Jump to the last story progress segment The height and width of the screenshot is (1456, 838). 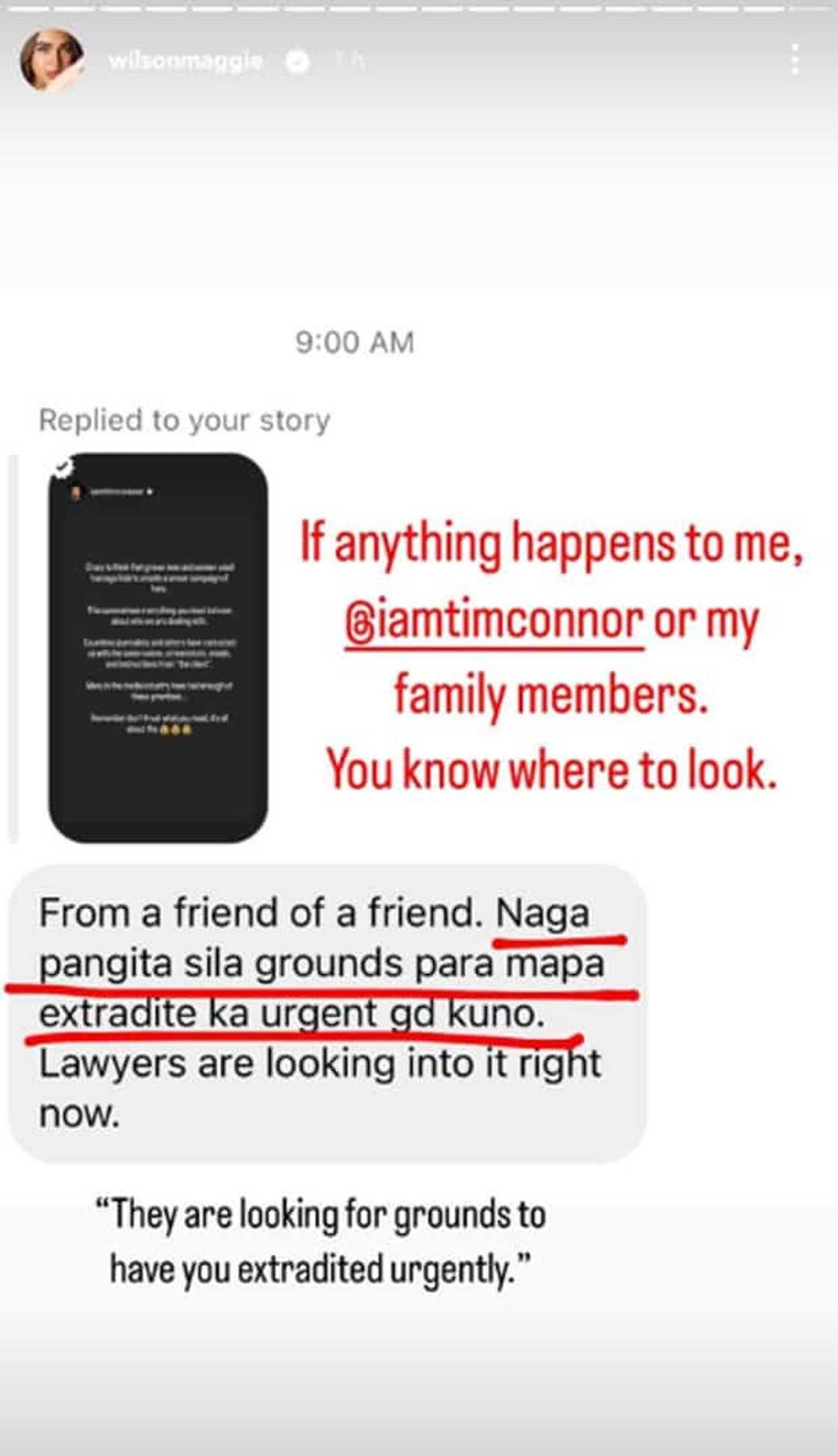click(812, 7)
